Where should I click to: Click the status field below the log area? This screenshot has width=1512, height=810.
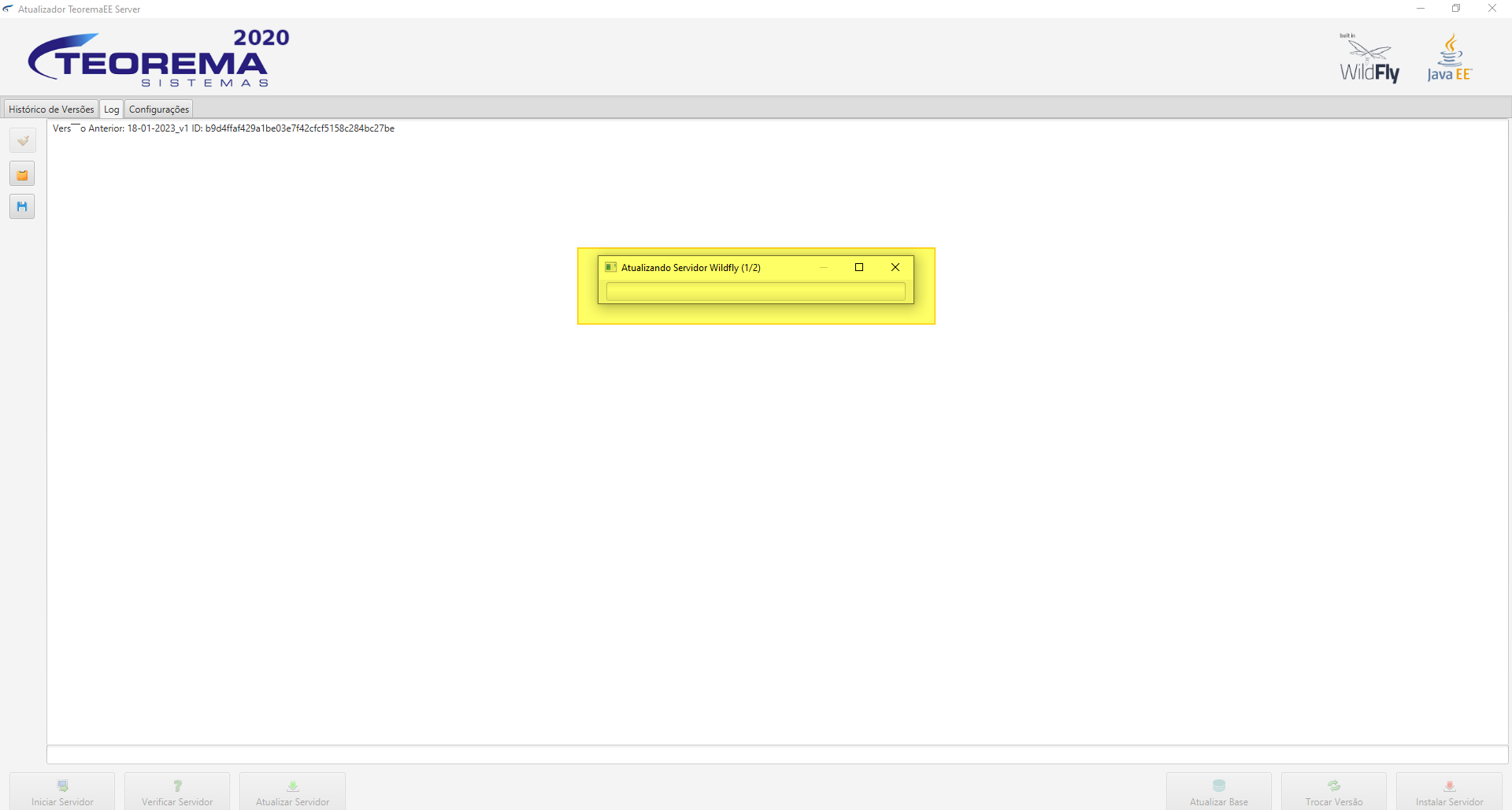tap(777, 754)
